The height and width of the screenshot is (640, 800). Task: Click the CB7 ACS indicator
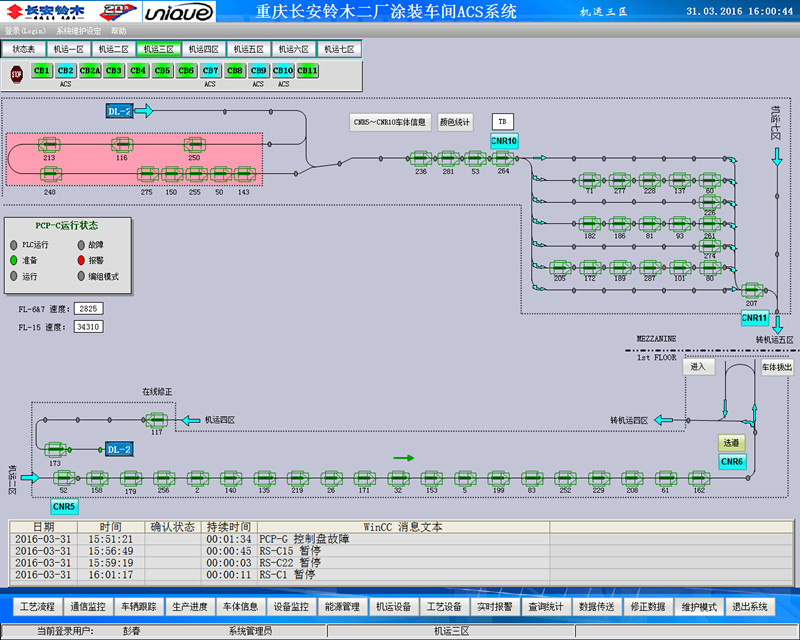point(210,71)
